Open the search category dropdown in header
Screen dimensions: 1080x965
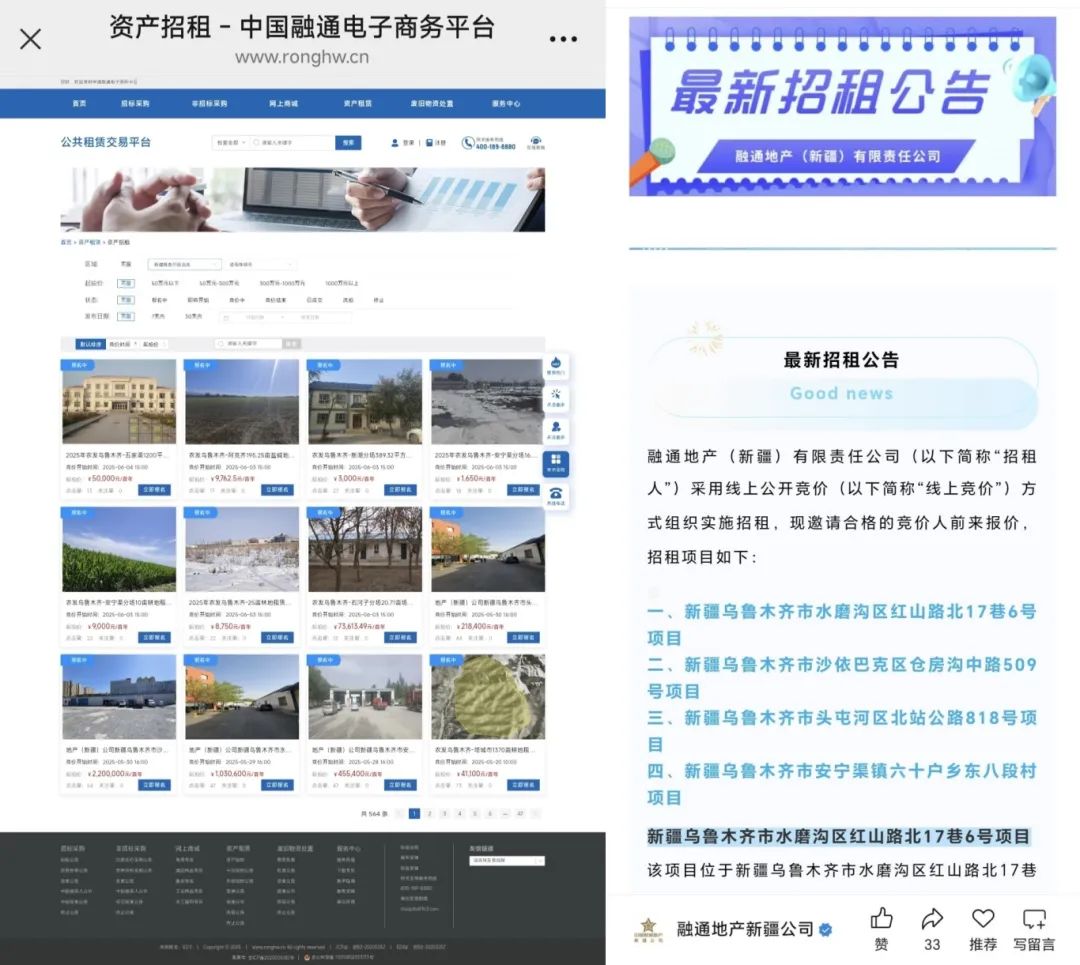click(229, 143)
